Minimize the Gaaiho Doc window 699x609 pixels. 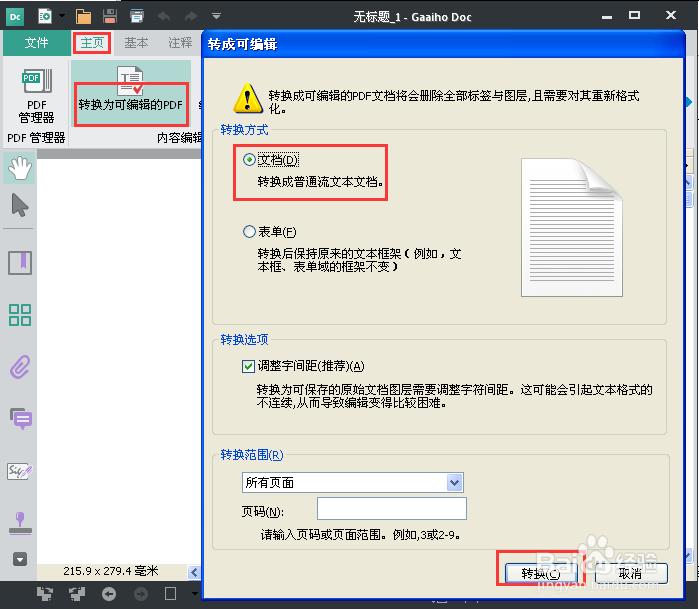pyautogui.click(x=607, y=17)
